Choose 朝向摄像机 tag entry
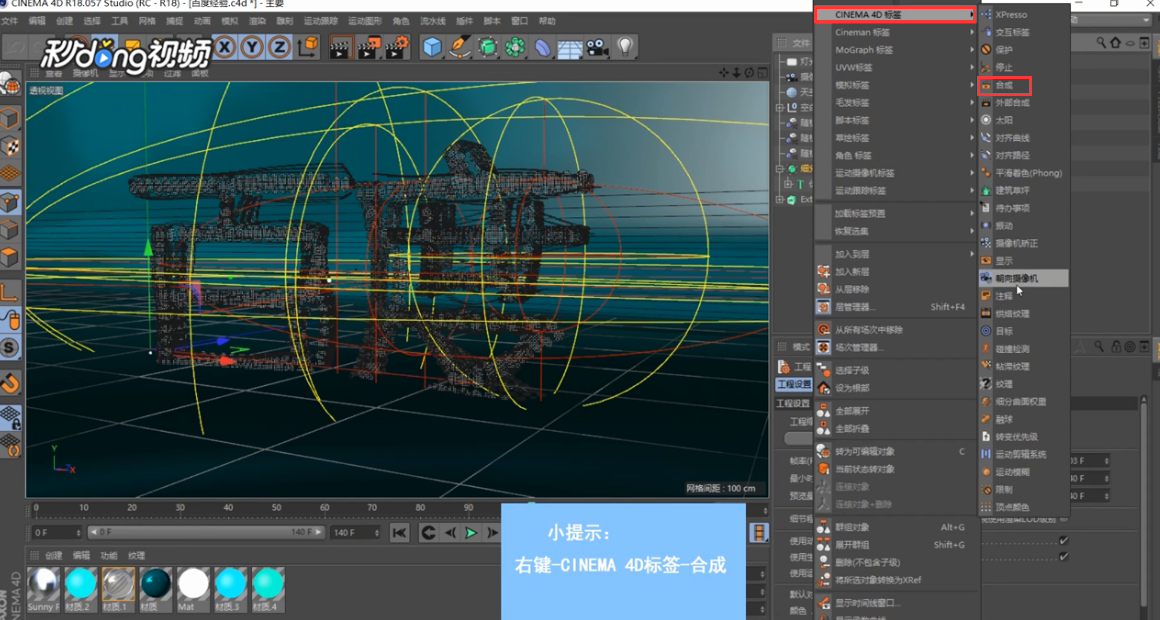 (1025, 279)
